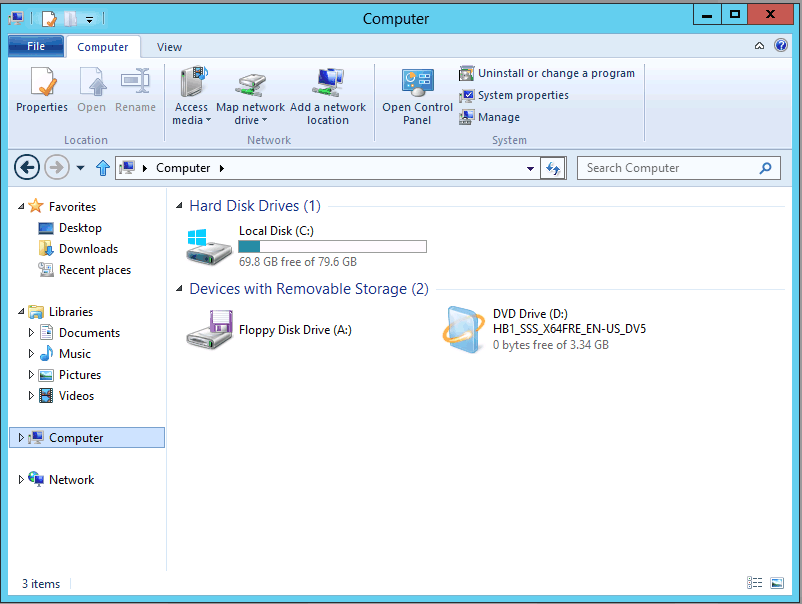The image size is (802, 604).
Task: Select the DVD Drive (D:) icon
Action: click(465, 329)
